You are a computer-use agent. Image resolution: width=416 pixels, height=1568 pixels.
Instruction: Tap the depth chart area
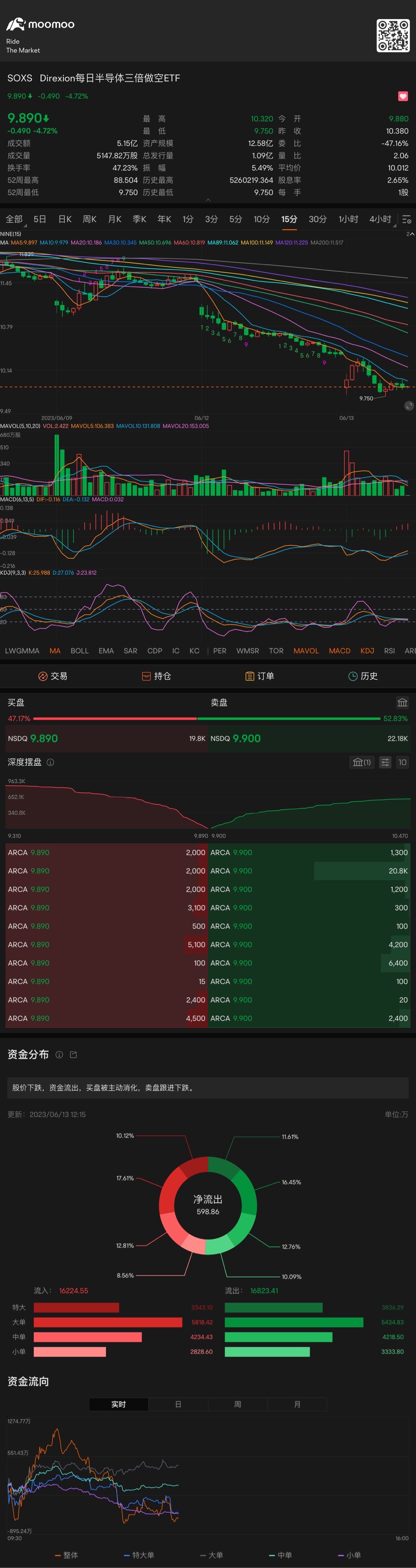208,805
